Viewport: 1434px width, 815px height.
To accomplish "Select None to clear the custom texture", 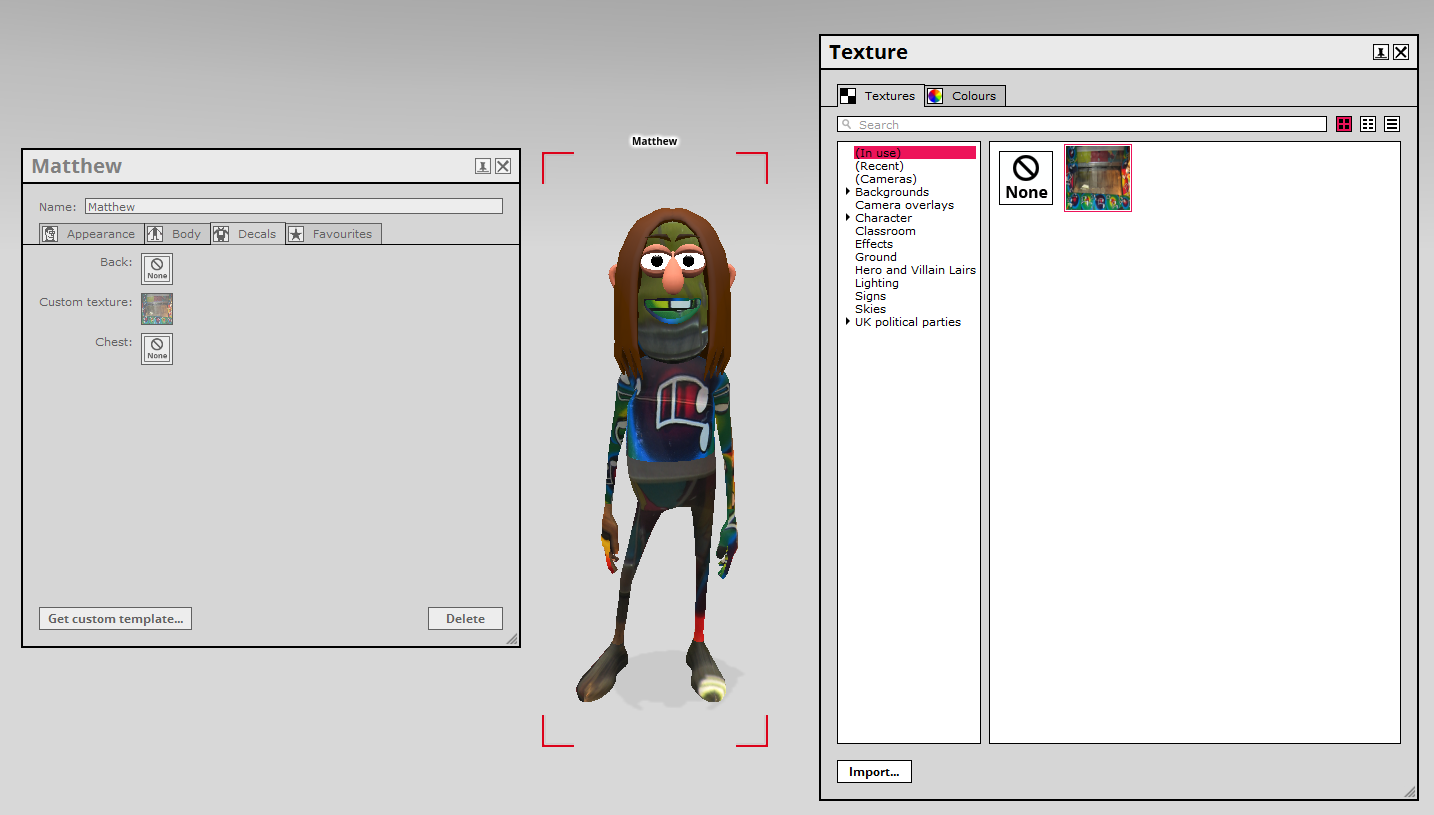I will 1025,177.
